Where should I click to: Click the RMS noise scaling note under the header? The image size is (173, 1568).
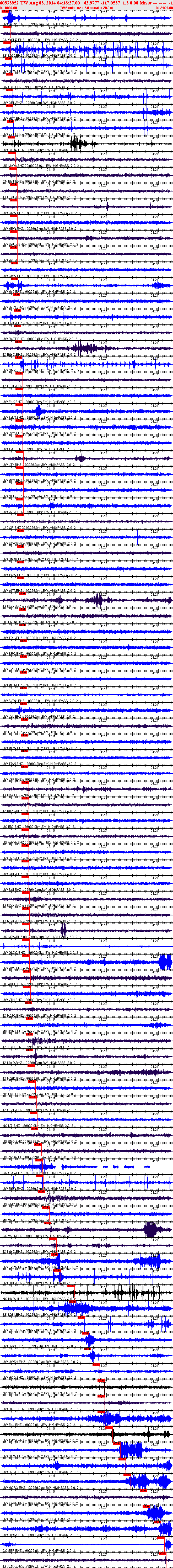pos(87,8)
